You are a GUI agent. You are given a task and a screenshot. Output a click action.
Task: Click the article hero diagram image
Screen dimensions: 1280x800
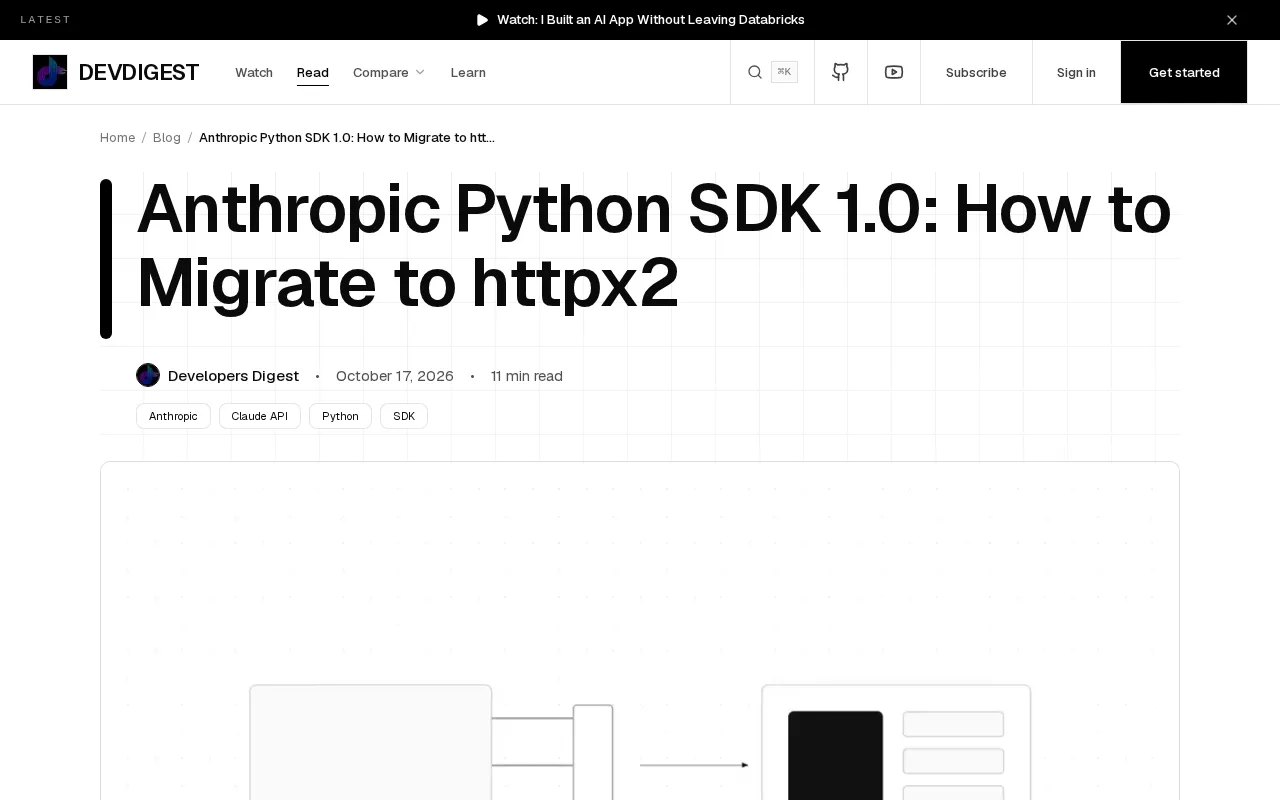[x=640, y=631]
